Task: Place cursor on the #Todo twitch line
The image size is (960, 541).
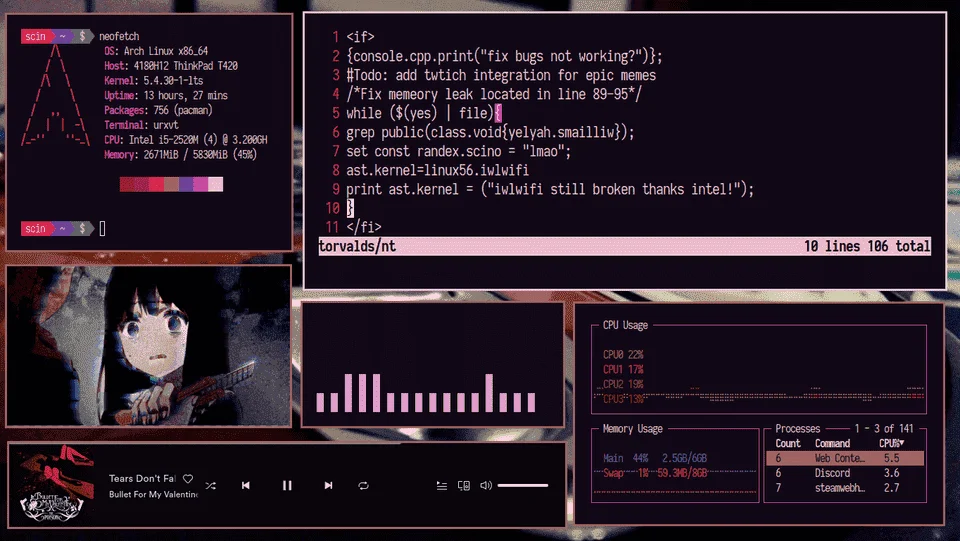Action: (501, 75)
